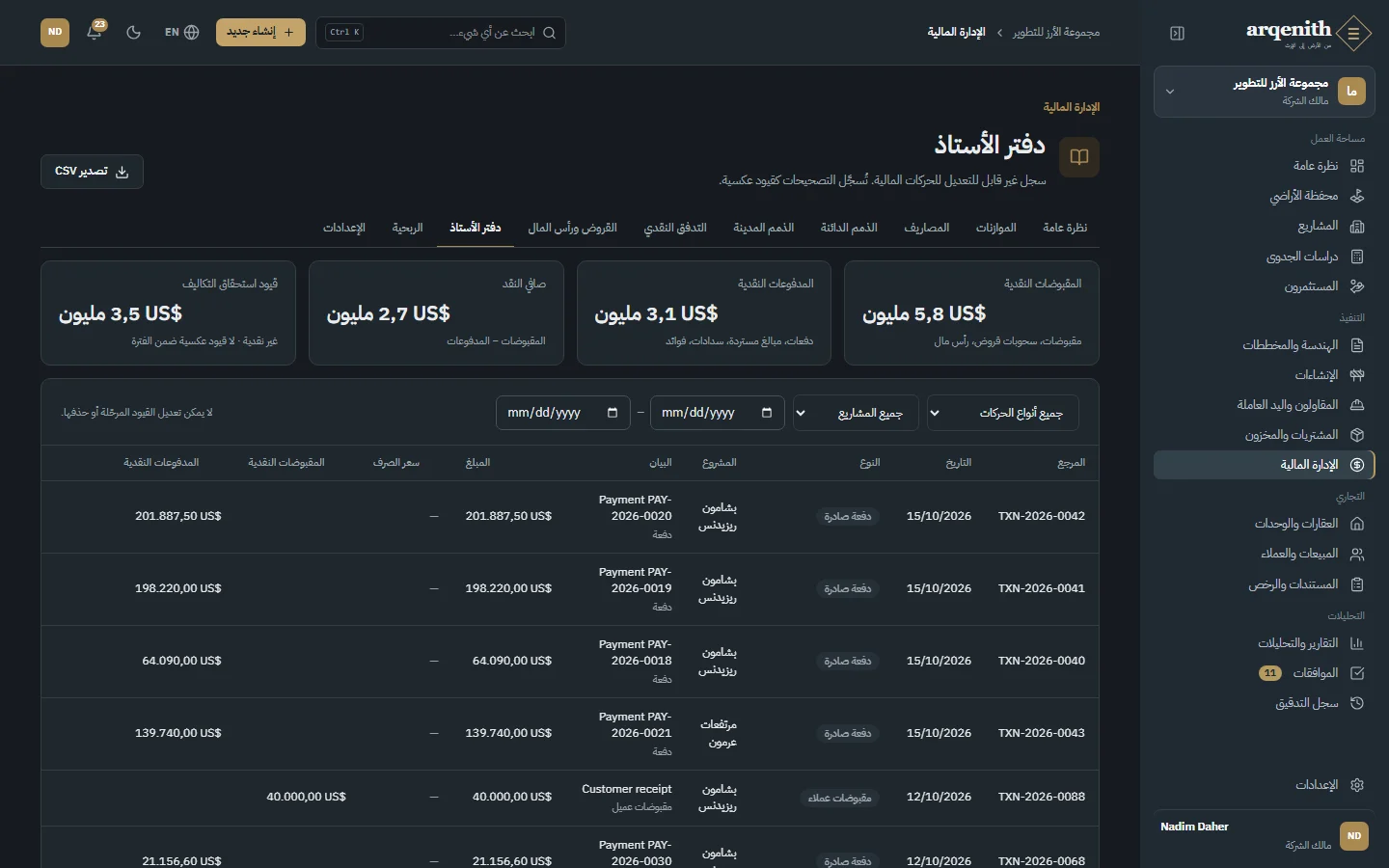Image resolution: width=1389 pixels, height=868 pixels.
Task: Switch to التدفق النقدي tab
Action: coord(675,228)
